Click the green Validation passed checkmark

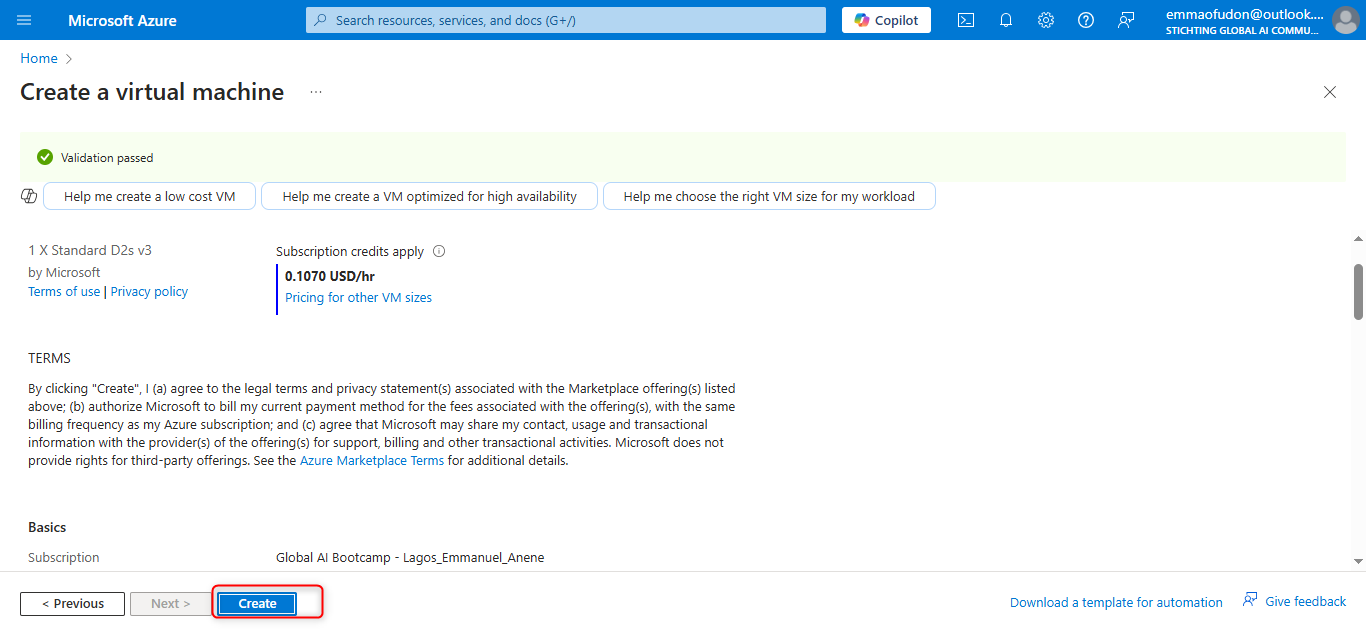pos(44,157)
